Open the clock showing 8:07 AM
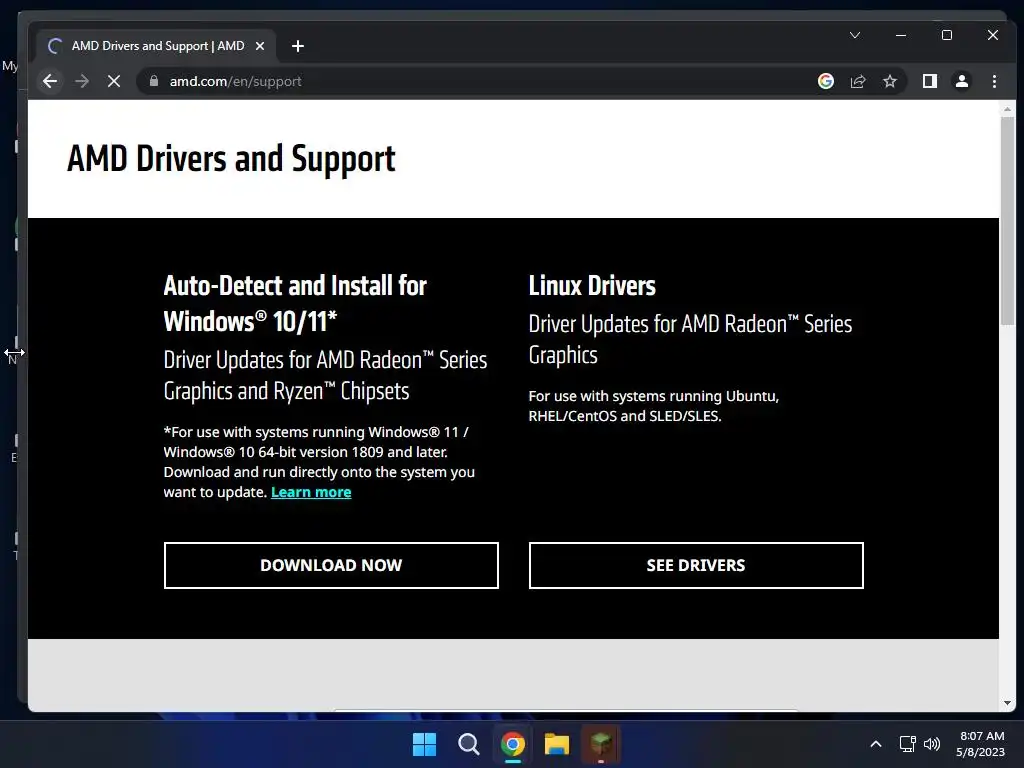Image resolution: width=1024 pixels, height=768 pixels. coord(980,744)
